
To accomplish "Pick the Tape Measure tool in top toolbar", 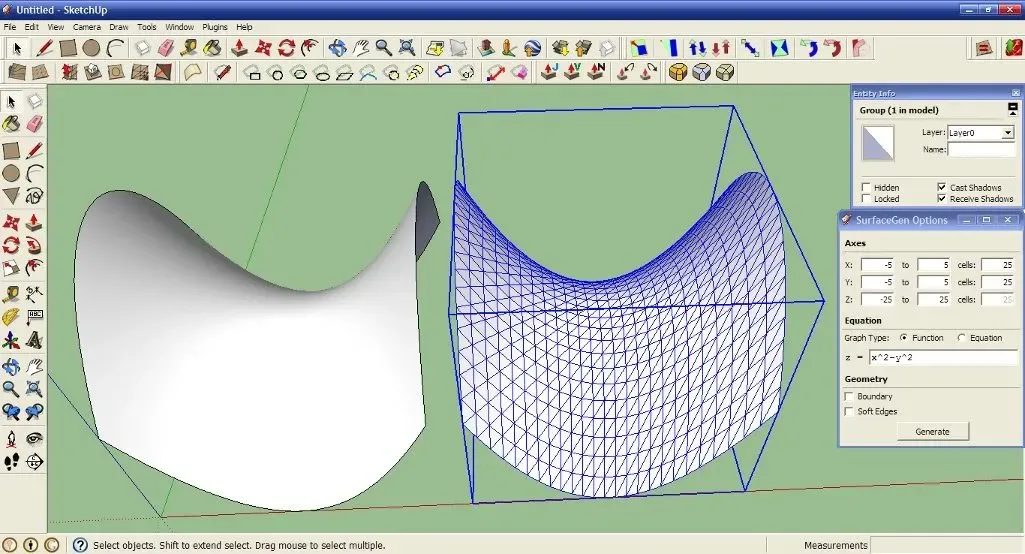I will (x=188, y=48).
